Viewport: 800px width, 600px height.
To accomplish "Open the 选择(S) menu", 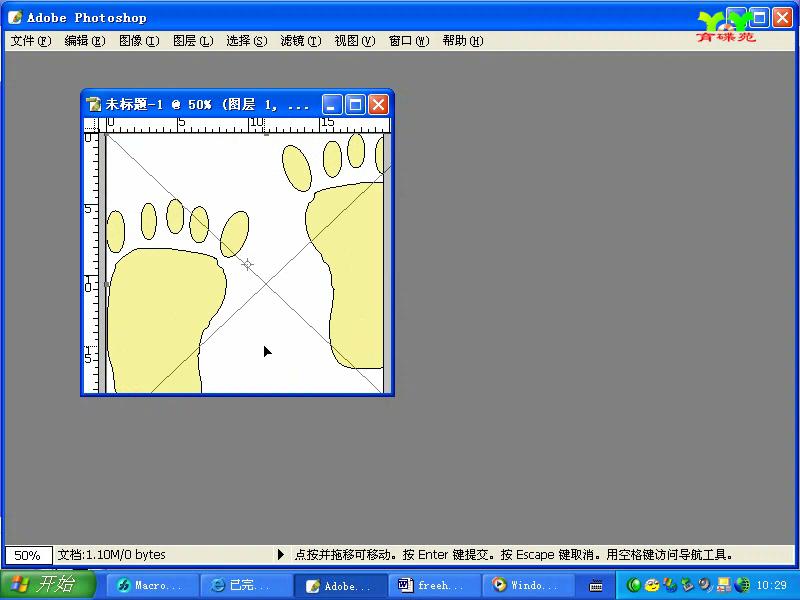I will coord(247,41).
